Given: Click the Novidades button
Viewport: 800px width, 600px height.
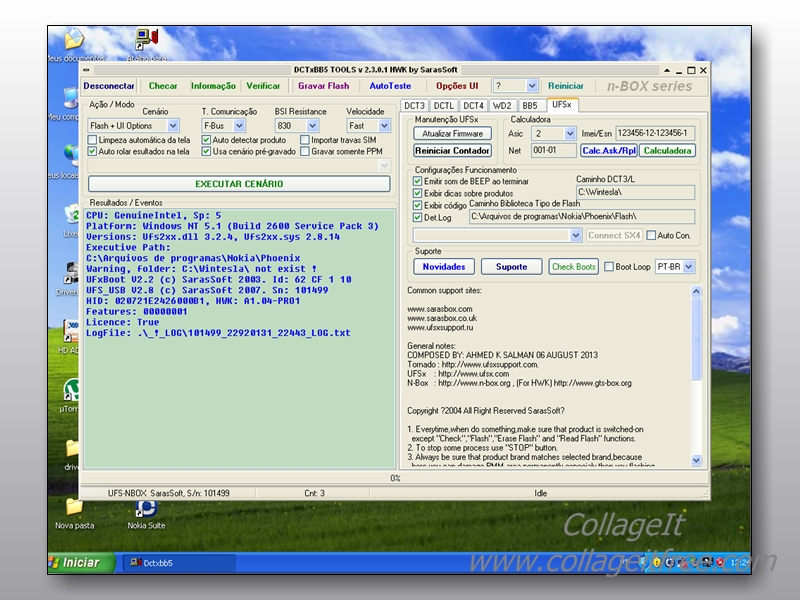Looking at the screenshot, I should pyautogui.click(x=444, y=267).
